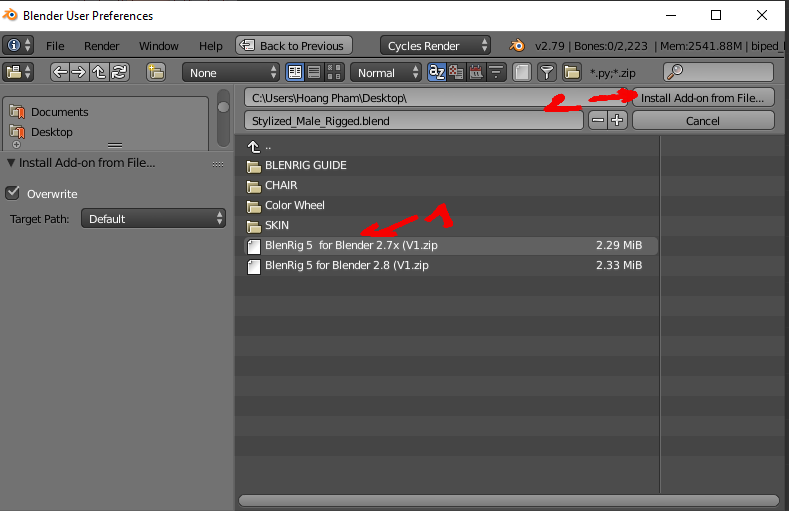The image size is (789, 511).
Task: Click the bookmarks panel vertical scrollbar
Action: [223, 118]
